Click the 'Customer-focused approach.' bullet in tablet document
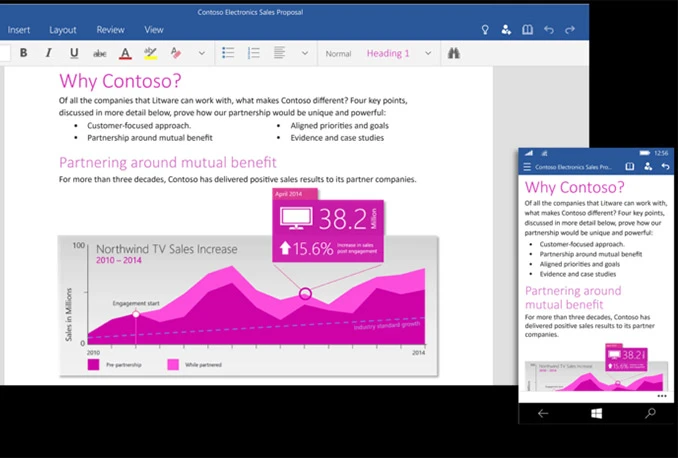678x458 pixels. [139, 125]
